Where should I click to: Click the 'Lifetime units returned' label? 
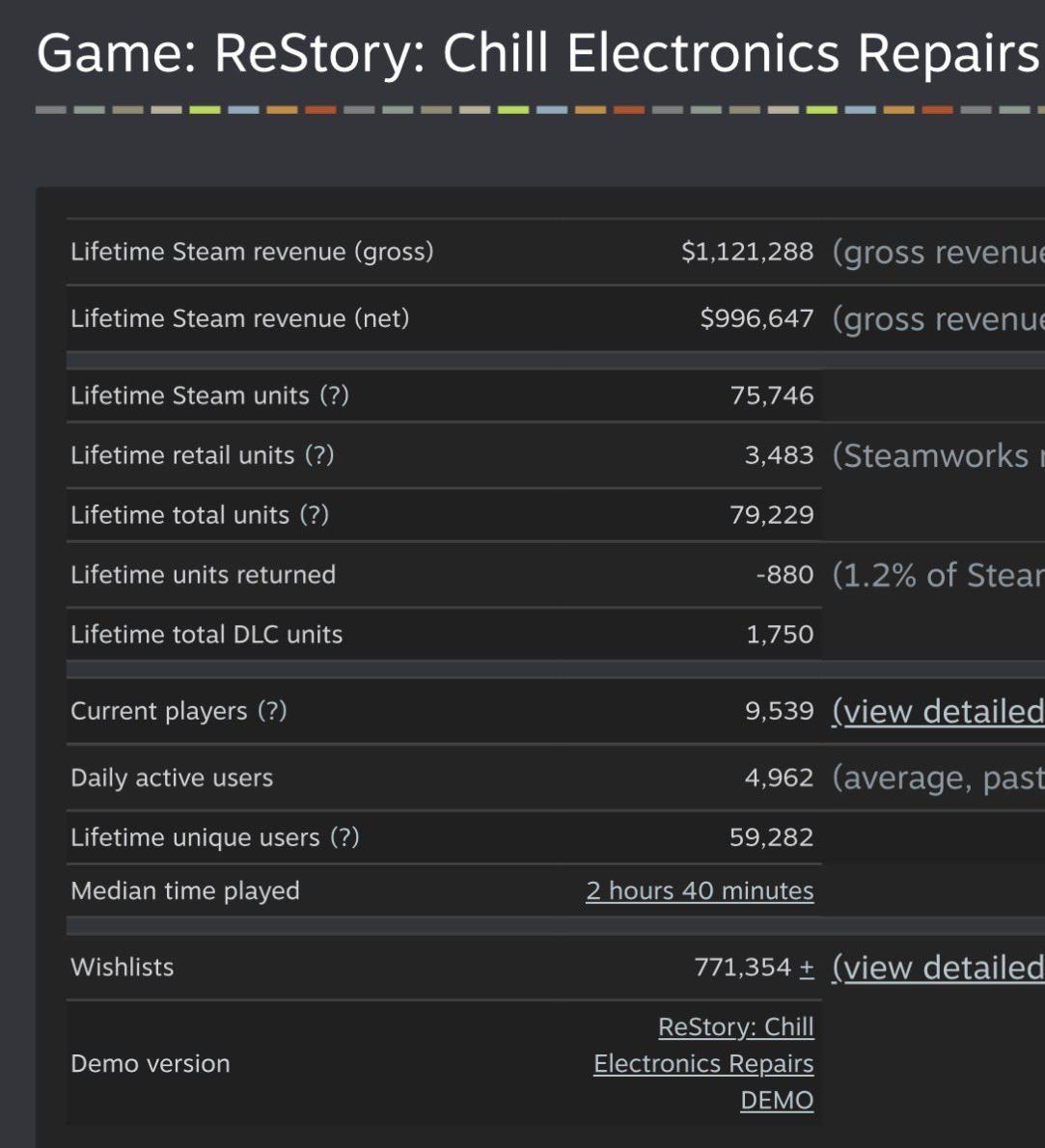click(x=204, y=575)
